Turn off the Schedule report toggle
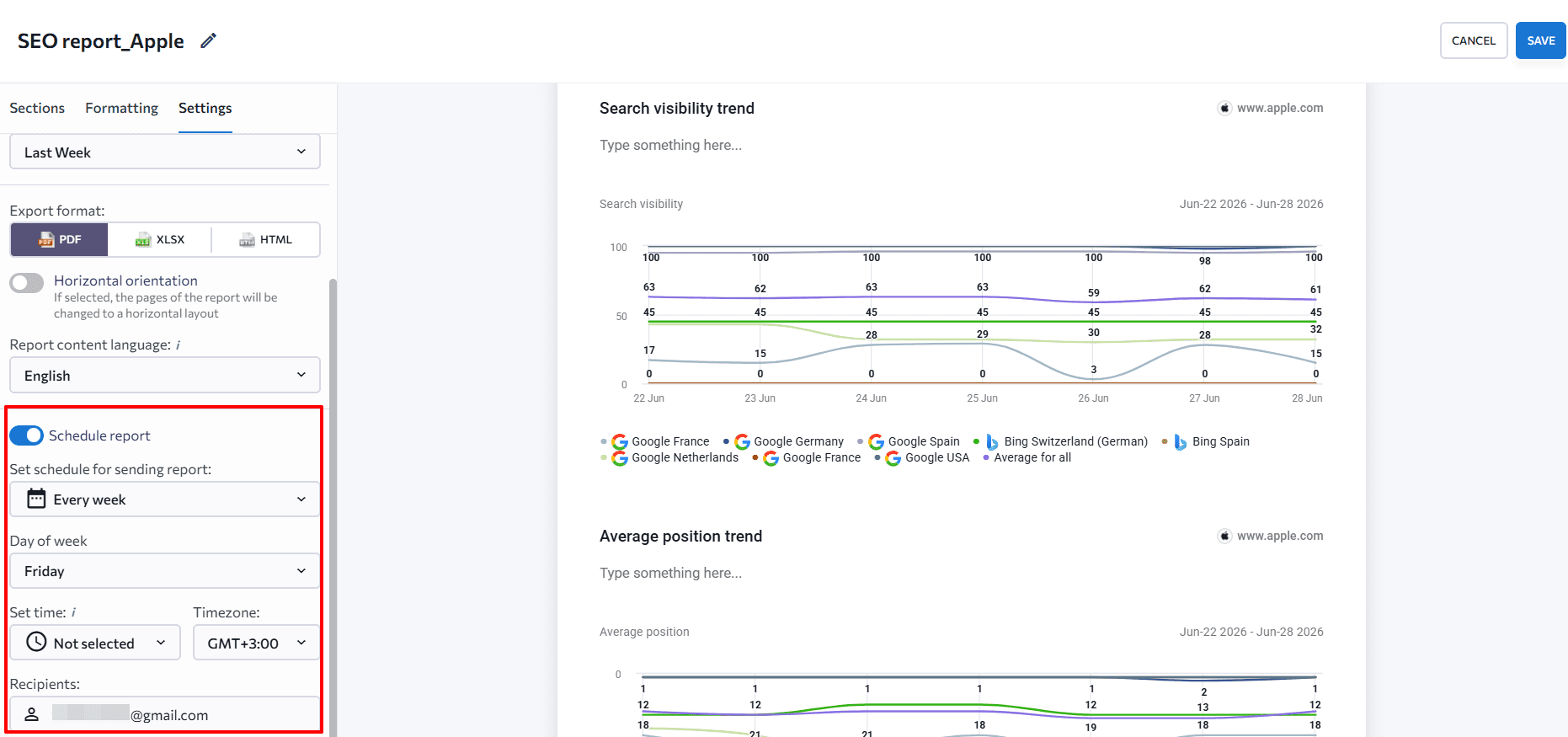The image size is (1568, 737). [x=27, y=435]
